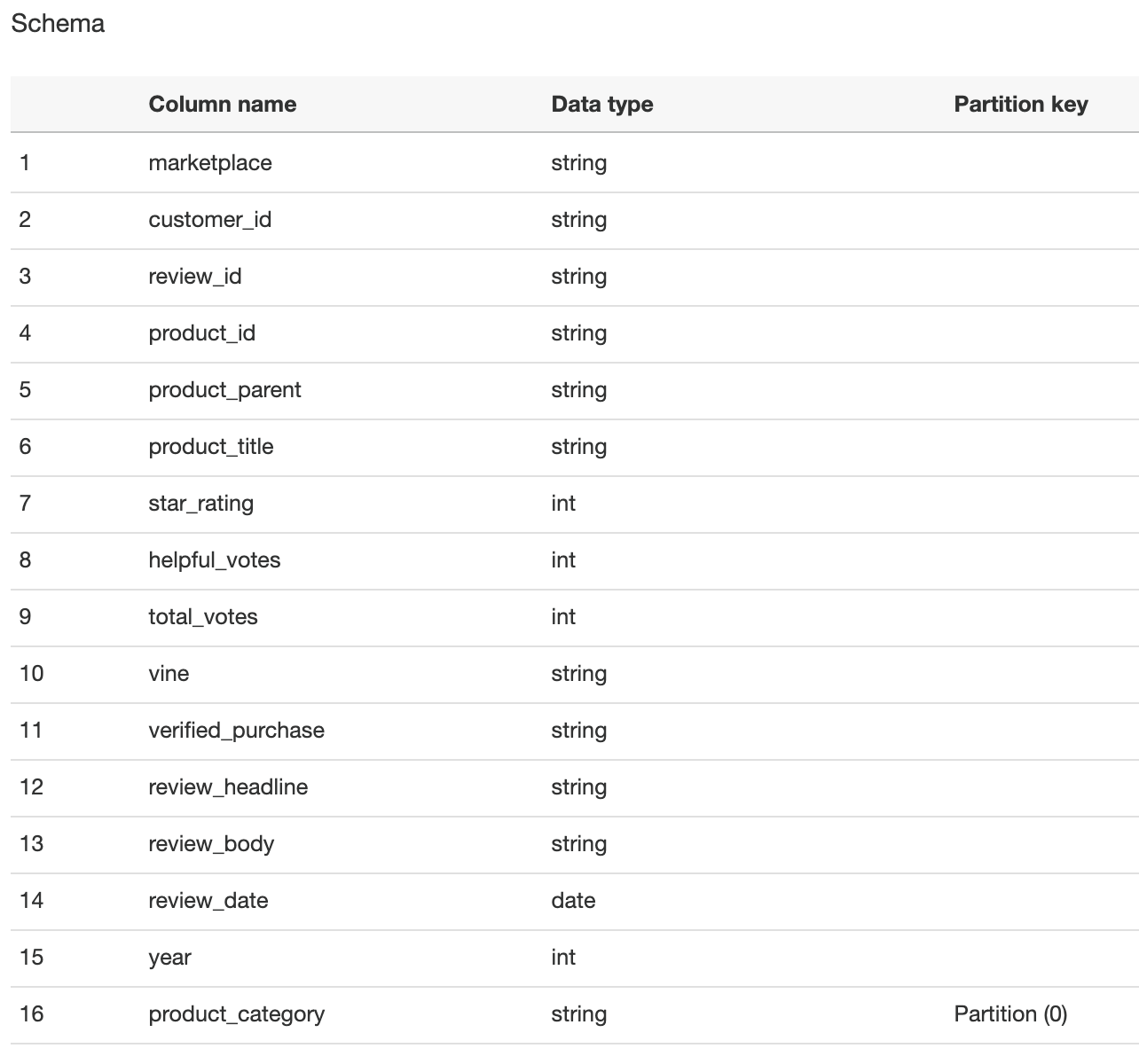Select the review_body column name

[x=211, y=844]
